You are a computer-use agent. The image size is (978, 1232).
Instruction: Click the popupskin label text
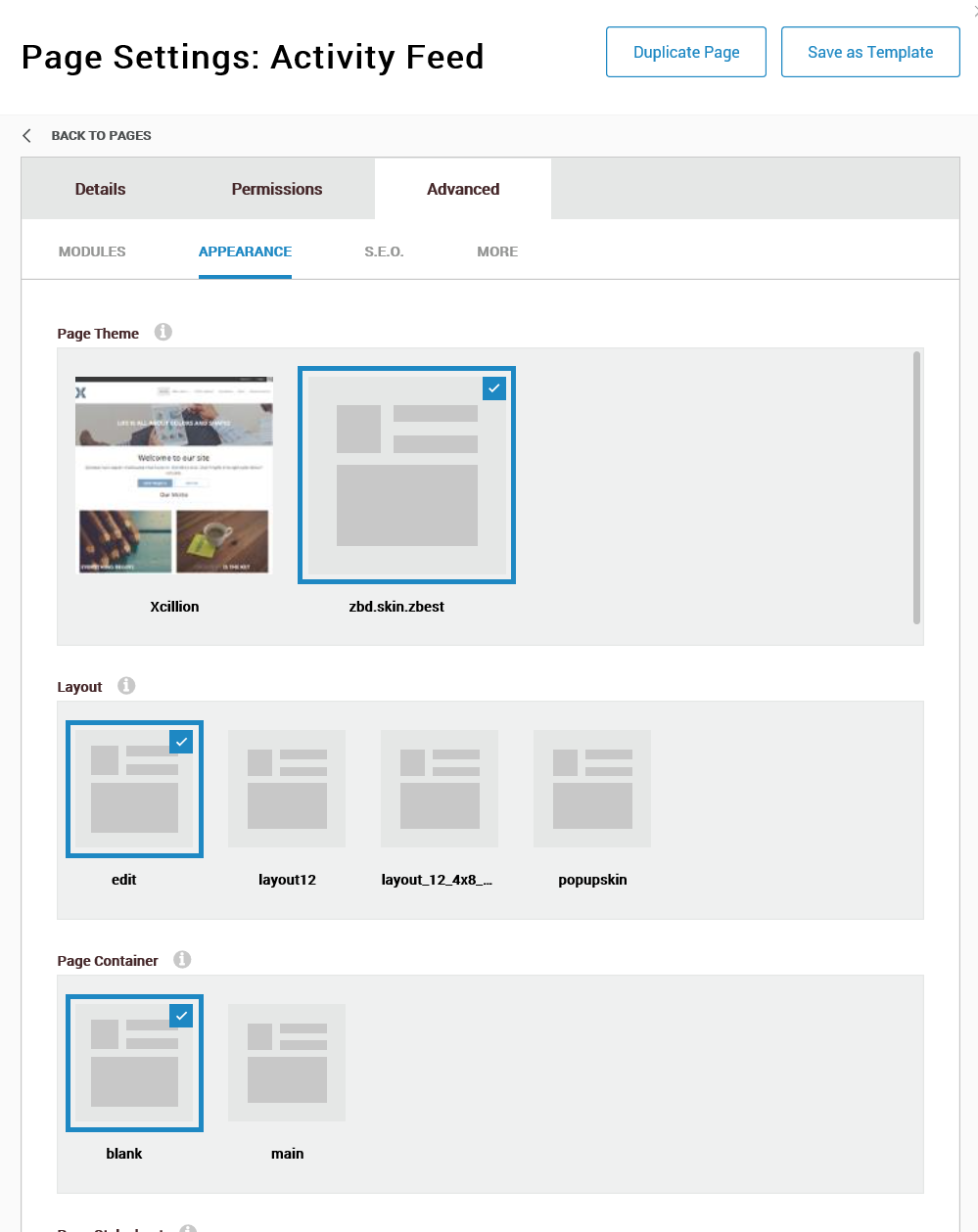[x=592, y=880]
